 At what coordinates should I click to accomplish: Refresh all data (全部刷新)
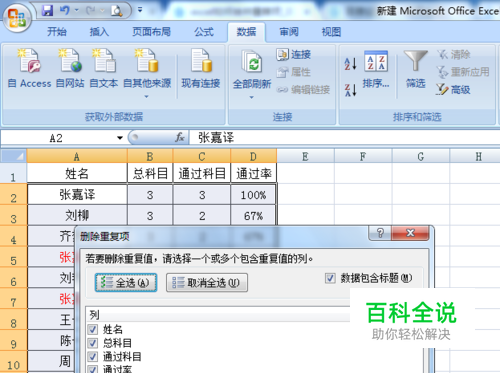pyautogui.click(x=252, y=69)
